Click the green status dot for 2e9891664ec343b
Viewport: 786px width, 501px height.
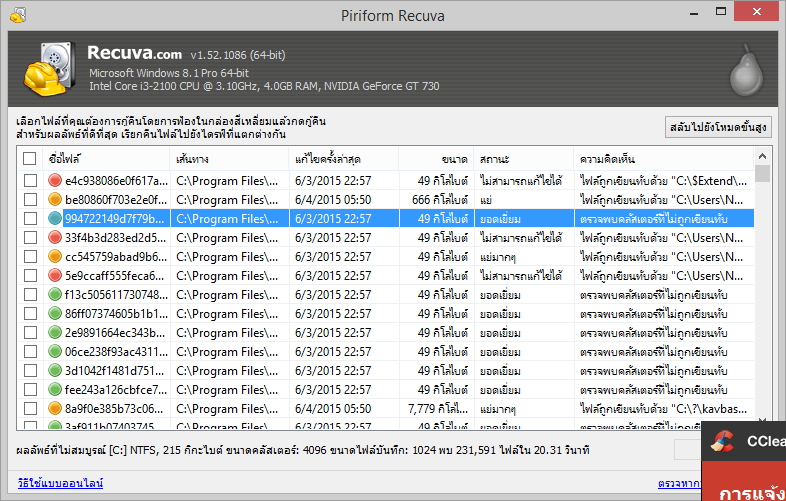(55, 332)
